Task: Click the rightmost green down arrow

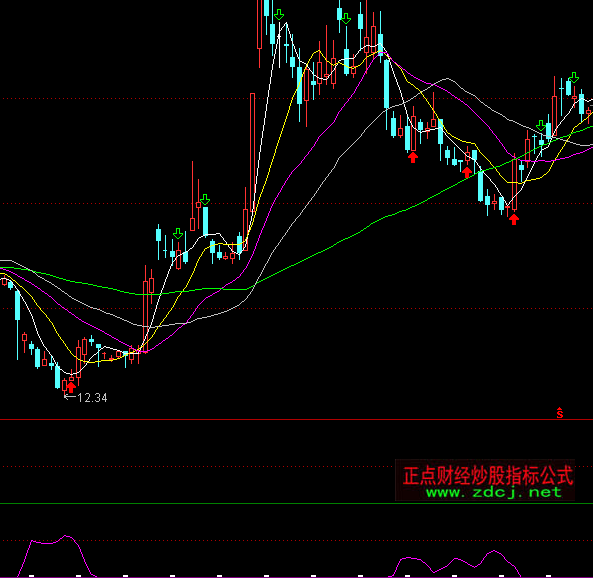Action: pos(574,78)
